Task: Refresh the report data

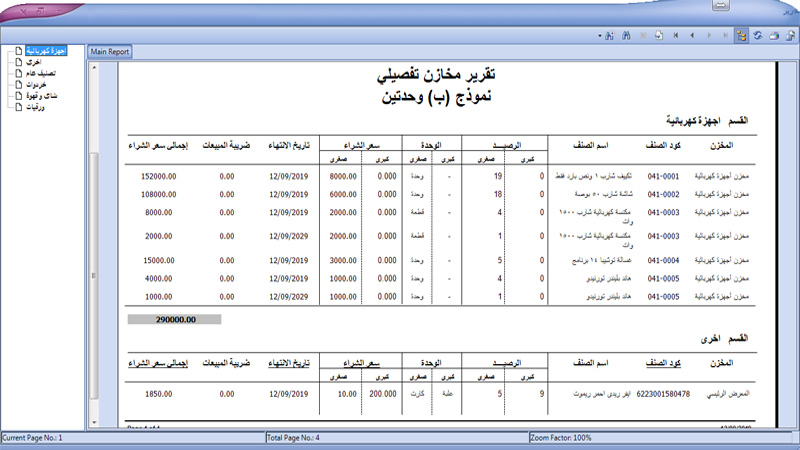Action: 758,36
